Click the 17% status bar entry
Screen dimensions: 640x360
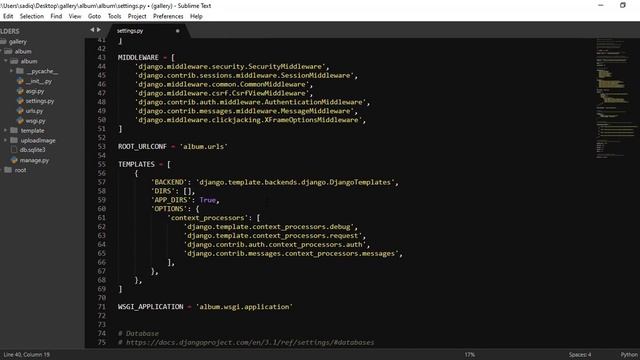click(x=470, y=355)
